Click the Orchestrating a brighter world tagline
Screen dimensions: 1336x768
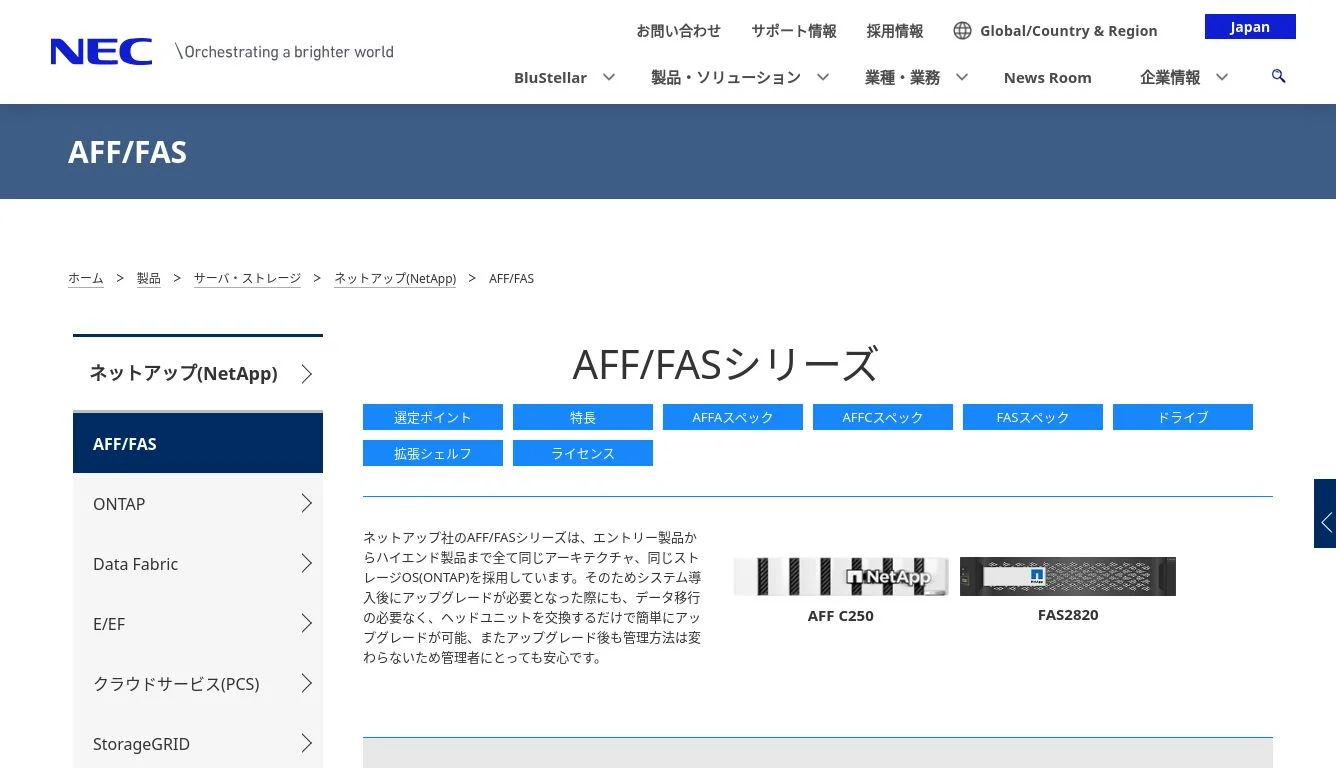(284, 52)
